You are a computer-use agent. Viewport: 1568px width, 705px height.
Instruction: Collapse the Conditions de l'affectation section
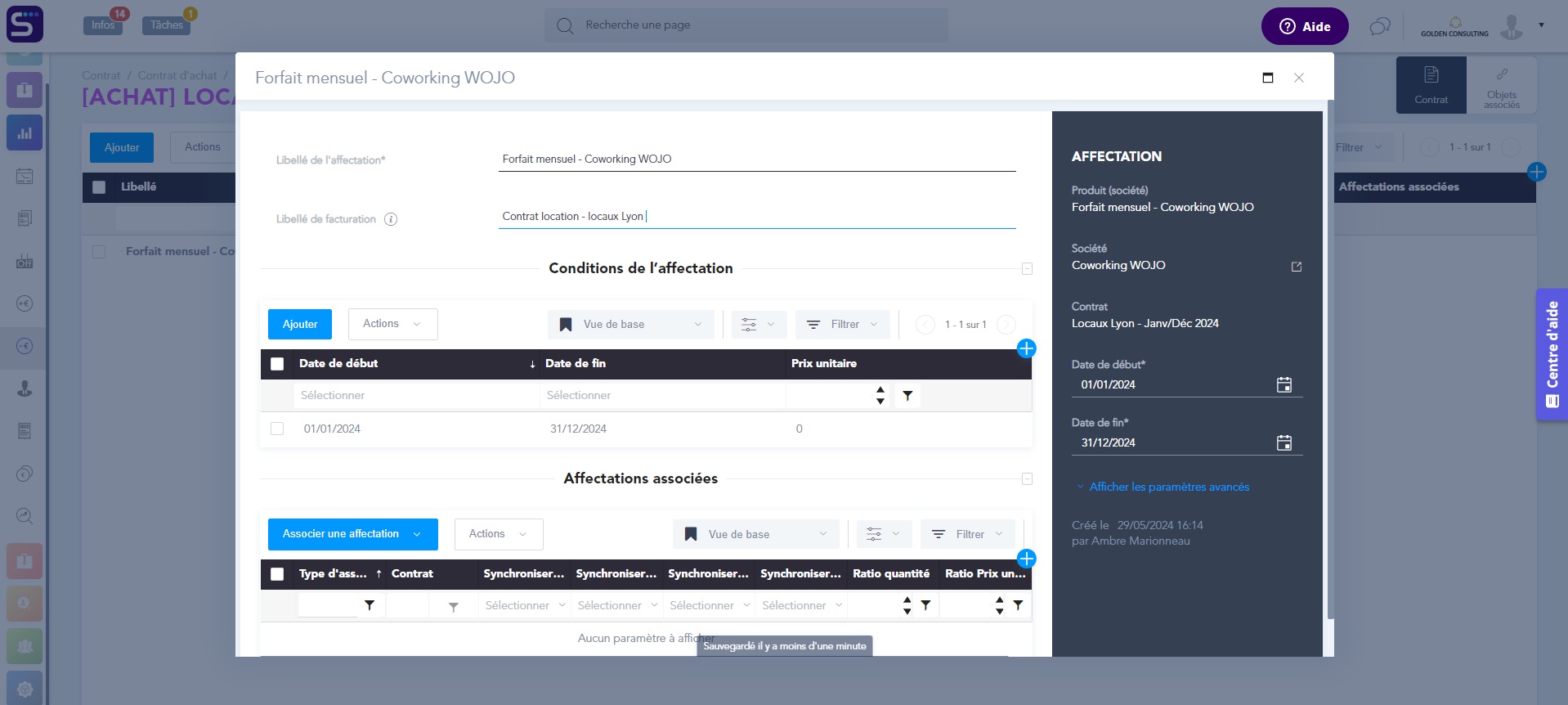(x=1027, y=269)
